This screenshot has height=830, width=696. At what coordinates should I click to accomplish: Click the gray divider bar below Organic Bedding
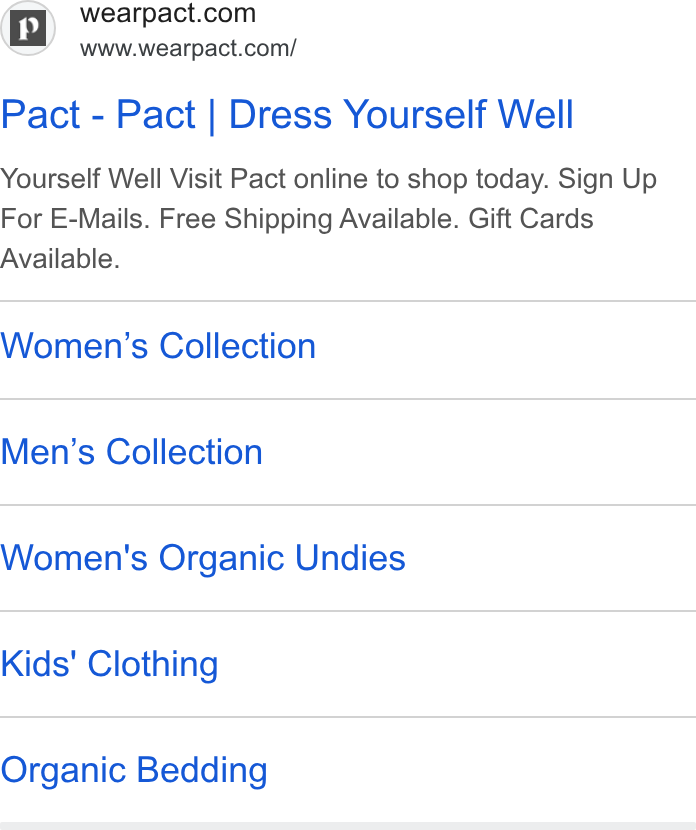(x=348, y=826)
